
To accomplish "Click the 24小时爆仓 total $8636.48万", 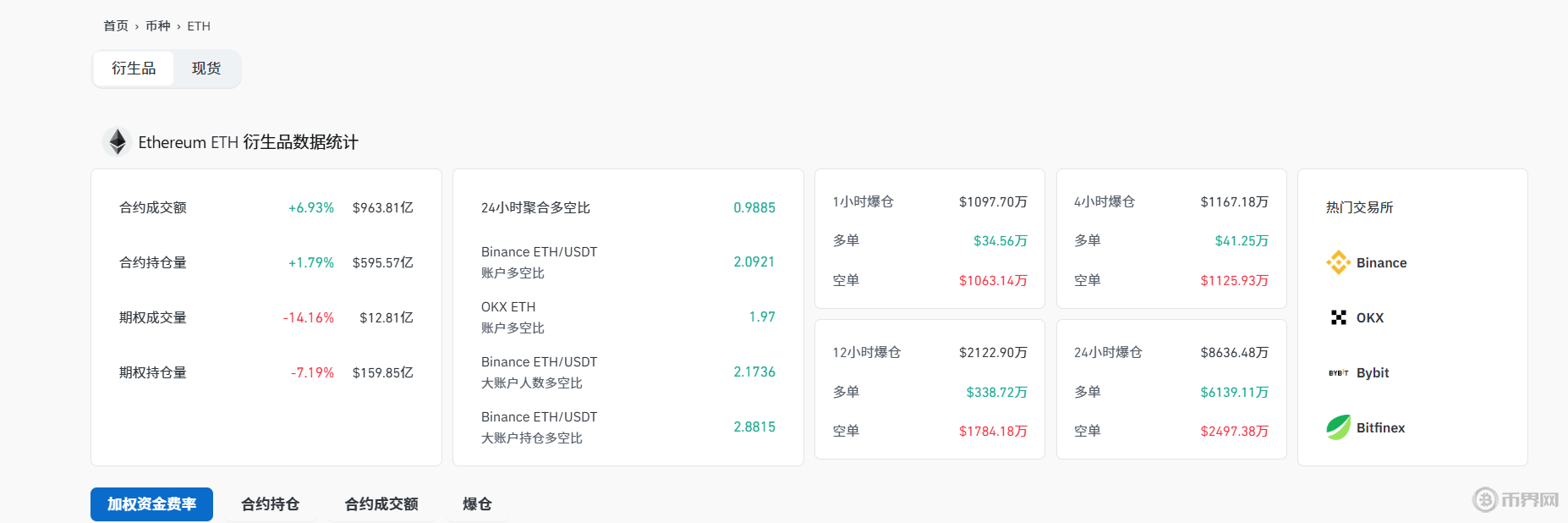I will coord(1234,353).
